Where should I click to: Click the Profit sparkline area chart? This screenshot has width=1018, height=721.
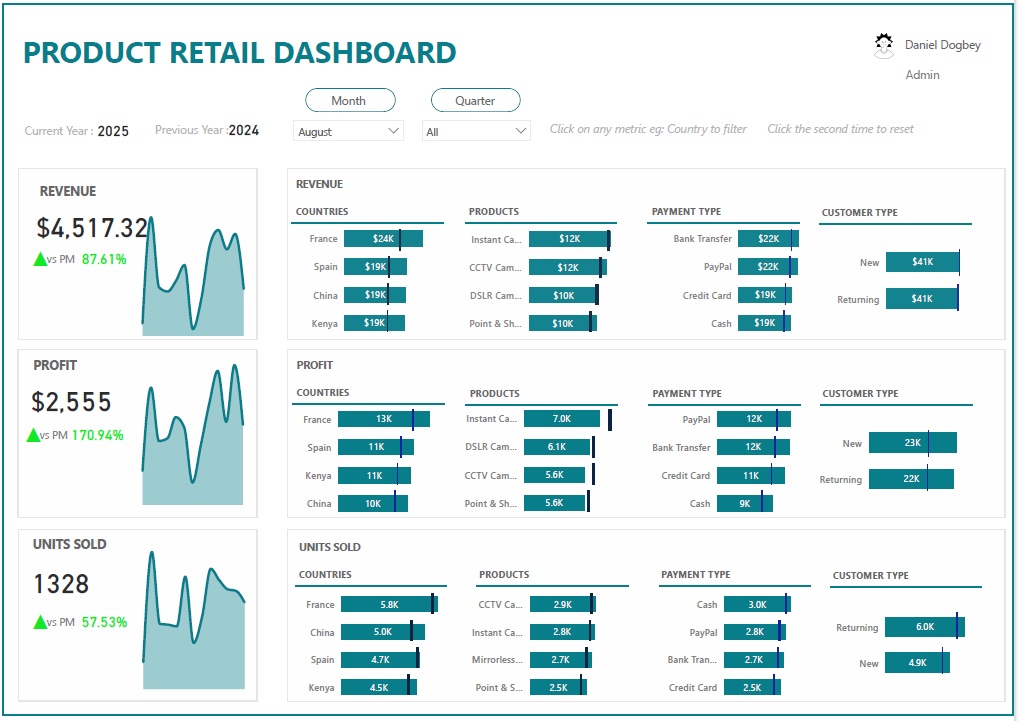(193, 434)
